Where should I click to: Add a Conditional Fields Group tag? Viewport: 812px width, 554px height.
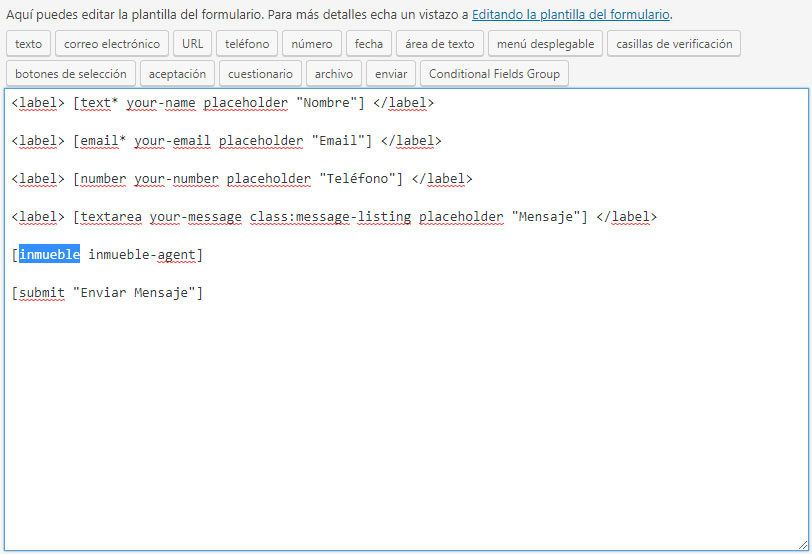coord(494,74)
